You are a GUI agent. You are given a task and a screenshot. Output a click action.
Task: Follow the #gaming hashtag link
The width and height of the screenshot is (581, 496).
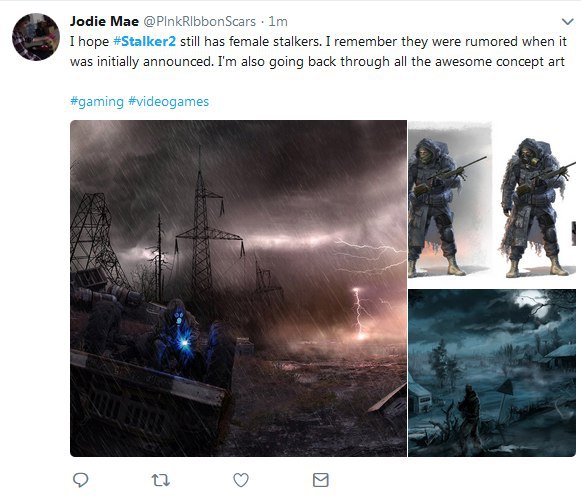click(97, 101)
